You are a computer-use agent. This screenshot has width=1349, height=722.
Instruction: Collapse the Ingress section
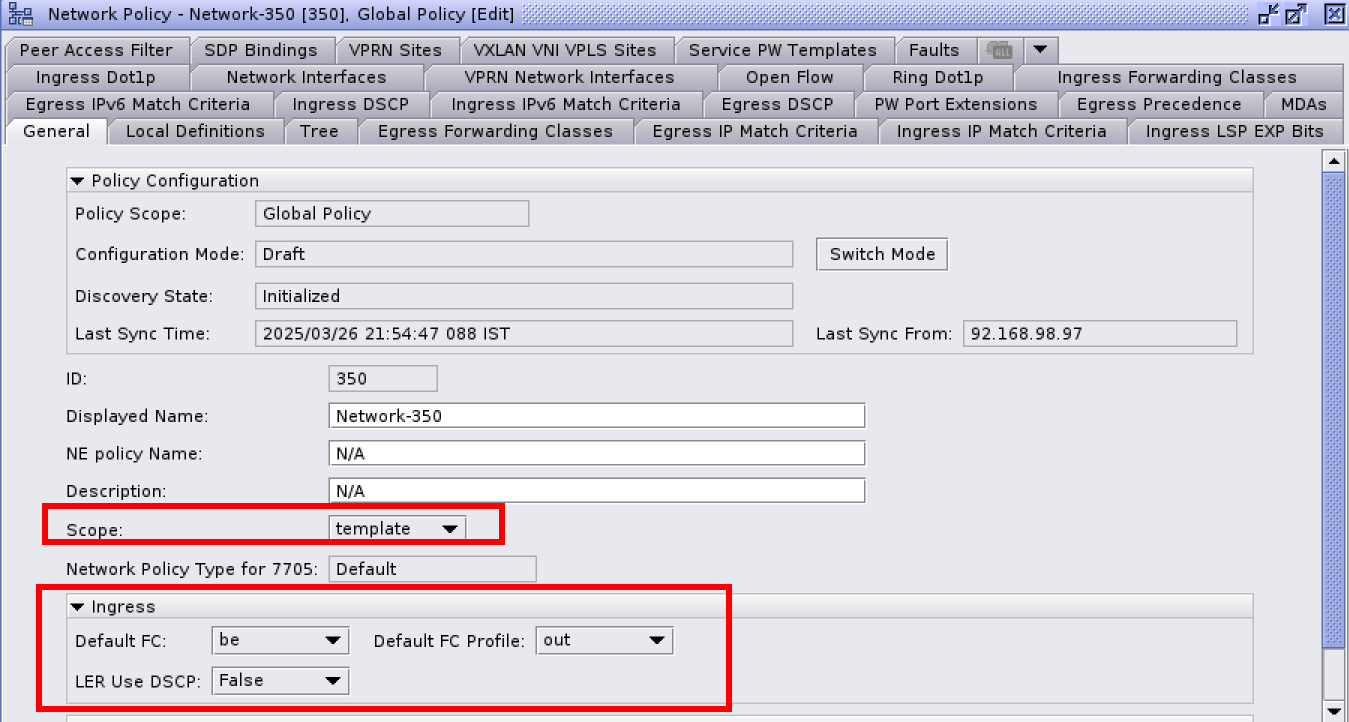78,607
